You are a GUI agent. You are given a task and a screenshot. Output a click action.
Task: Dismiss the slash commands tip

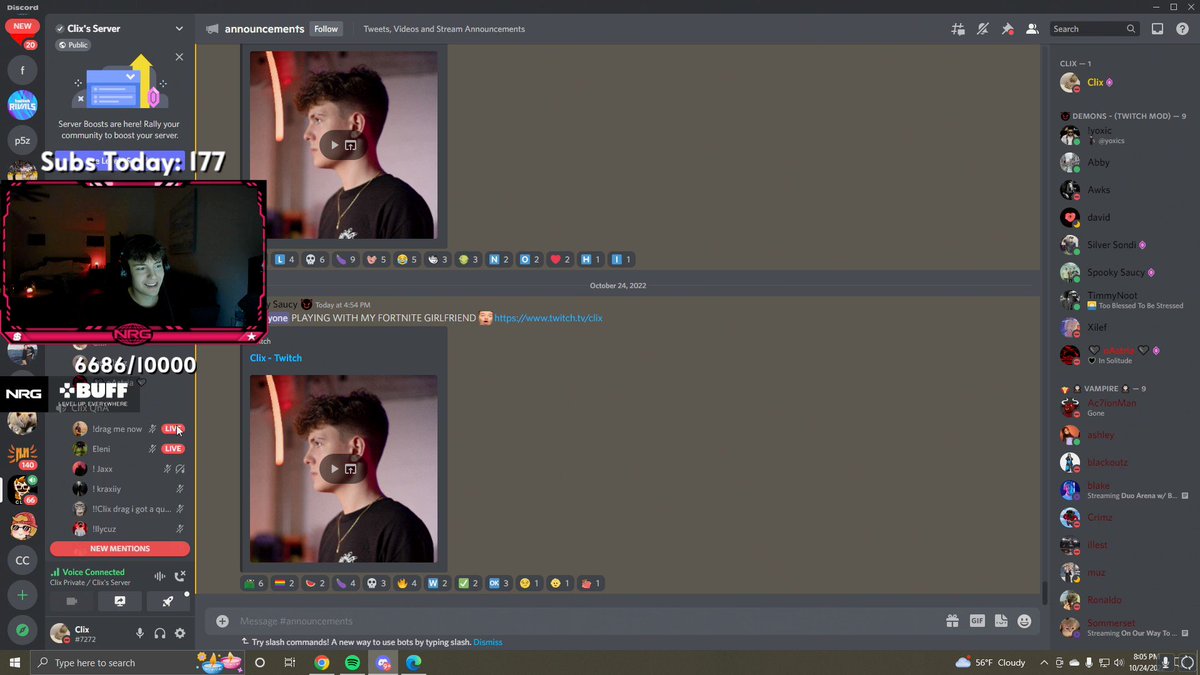488,642
